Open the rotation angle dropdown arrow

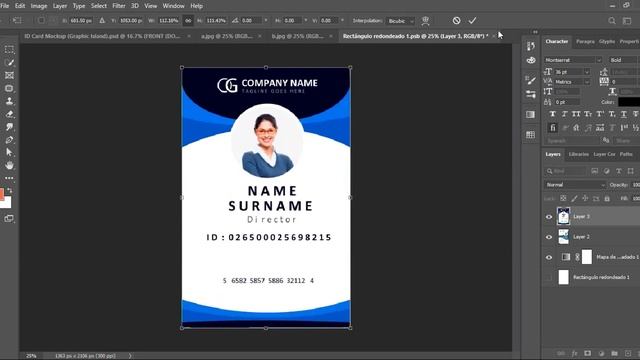[x=266, y=20]
